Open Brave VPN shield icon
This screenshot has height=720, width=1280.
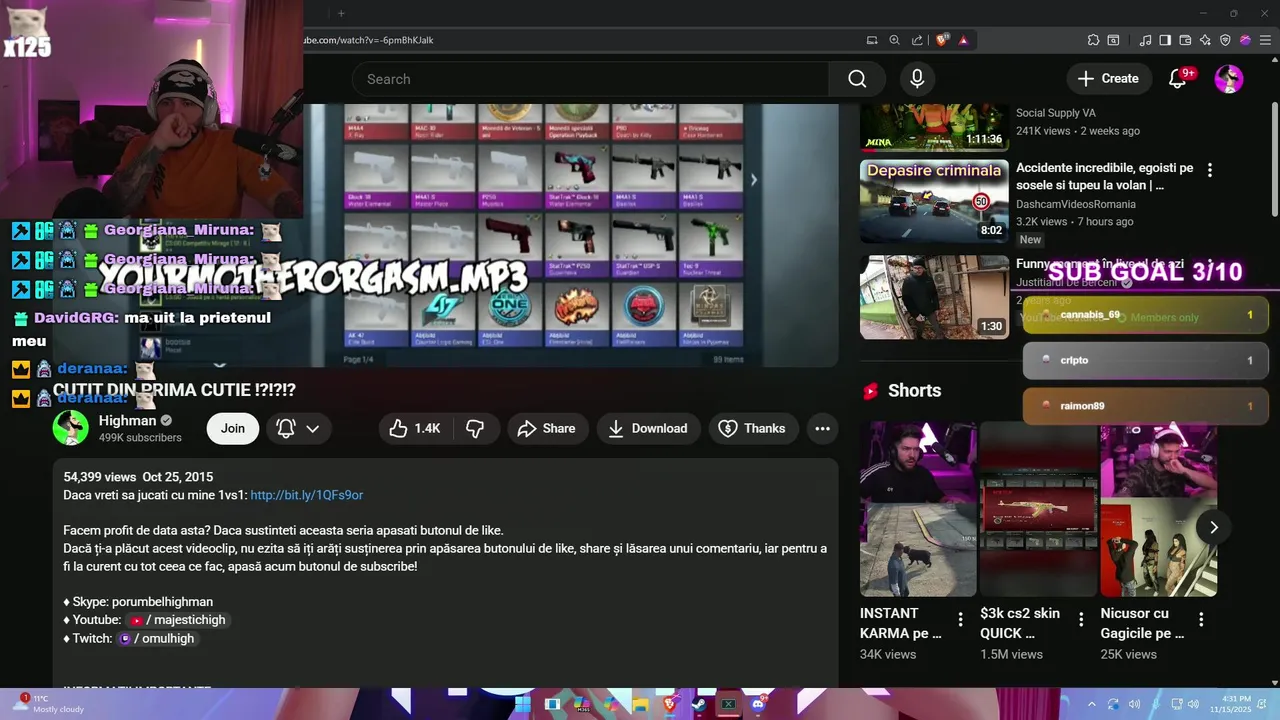1225,40
